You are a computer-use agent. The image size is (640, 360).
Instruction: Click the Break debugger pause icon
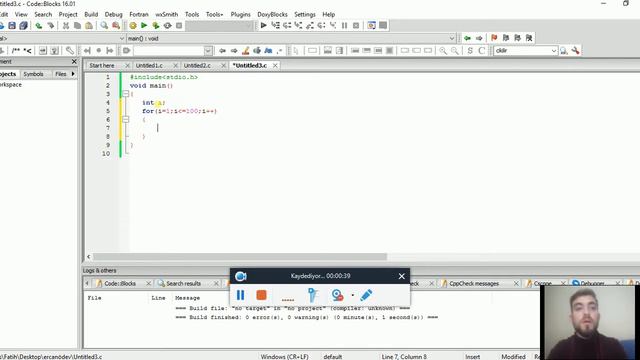click(x=344, y=25)
